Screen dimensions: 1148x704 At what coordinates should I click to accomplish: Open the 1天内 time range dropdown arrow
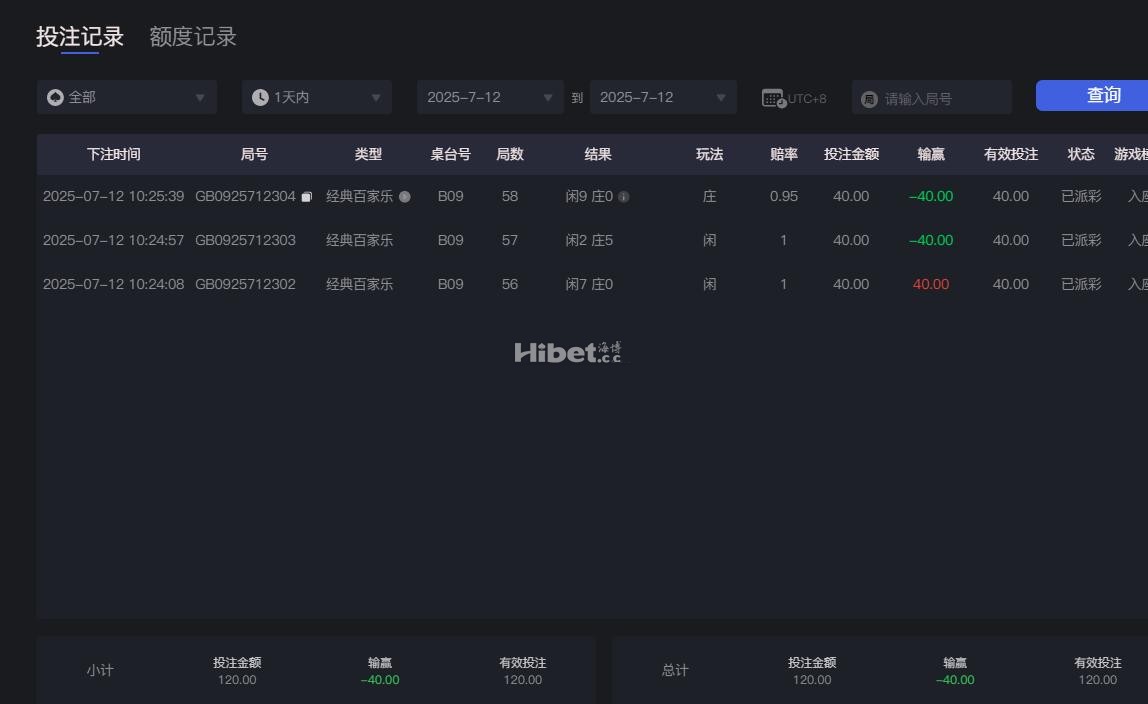[x=376, y=97]
